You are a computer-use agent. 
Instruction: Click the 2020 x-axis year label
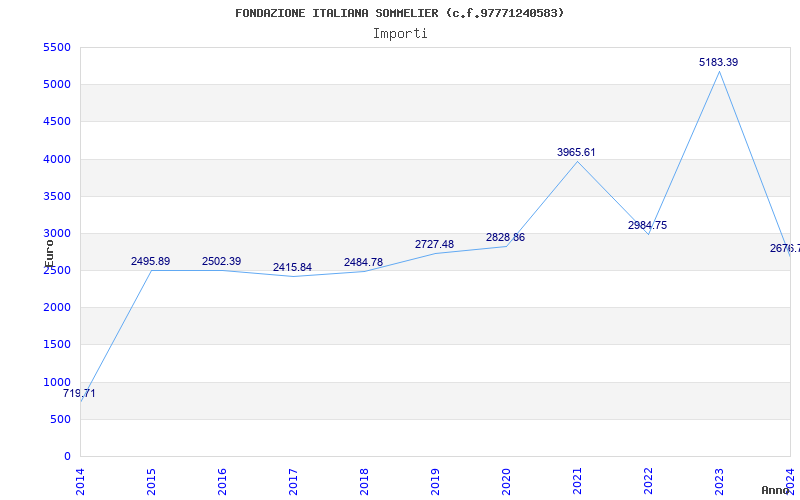(x=506, y=482)
